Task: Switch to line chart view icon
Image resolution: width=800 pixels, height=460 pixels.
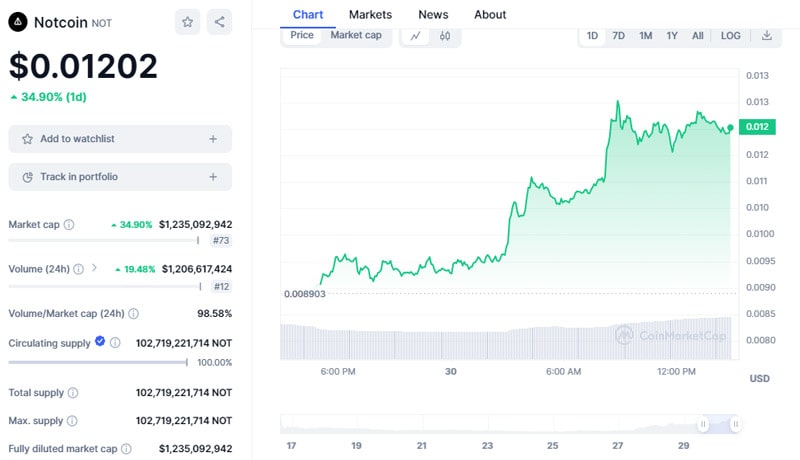Action: [x=415, y=36]
